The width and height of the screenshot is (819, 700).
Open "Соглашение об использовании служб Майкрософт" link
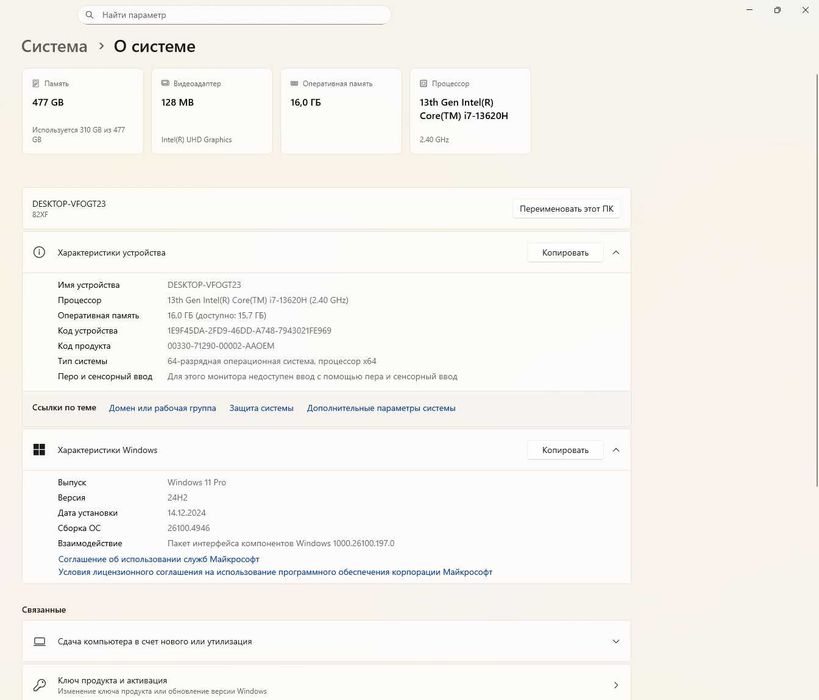(159, 559)
